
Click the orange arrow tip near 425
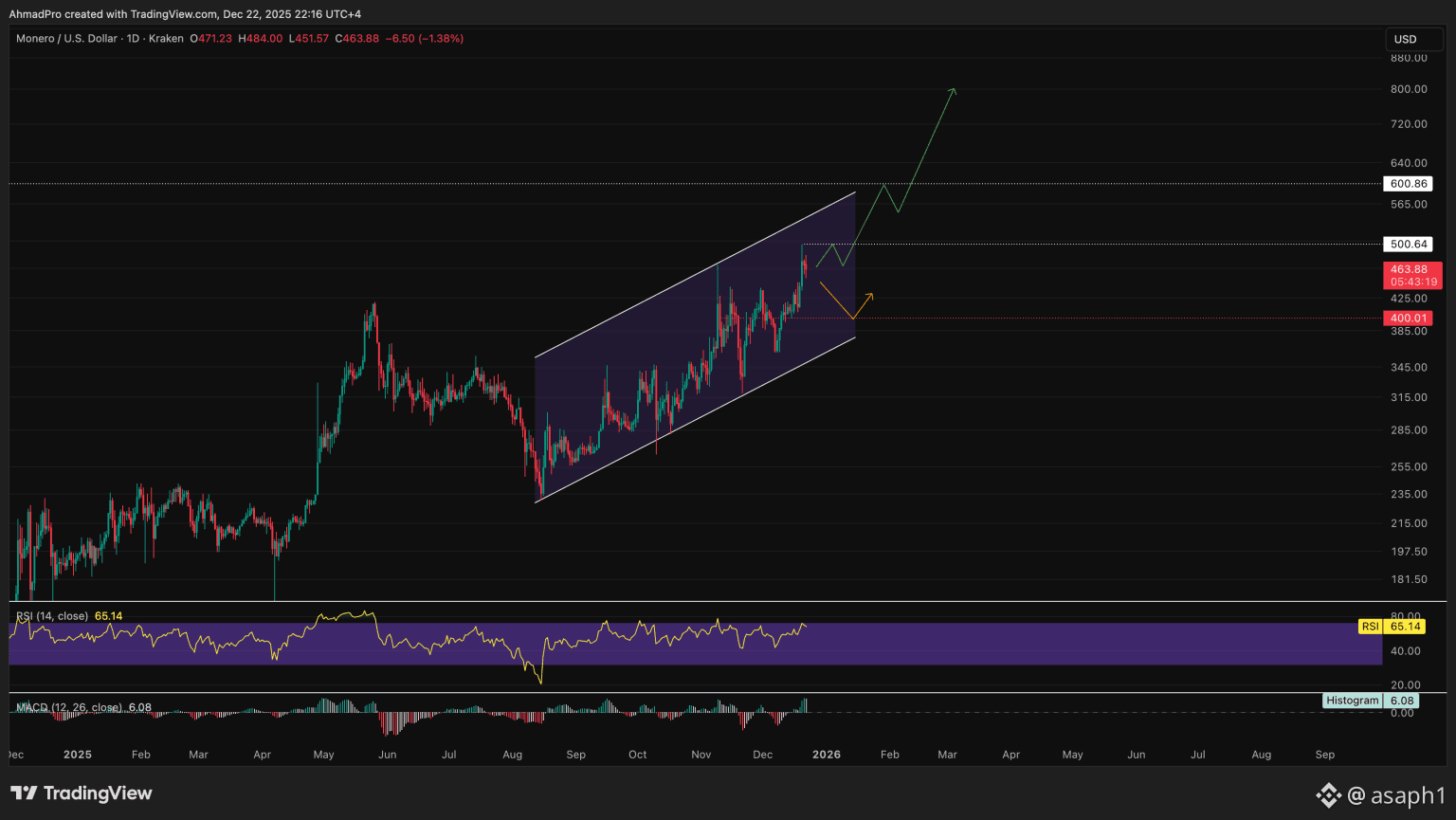871,296
